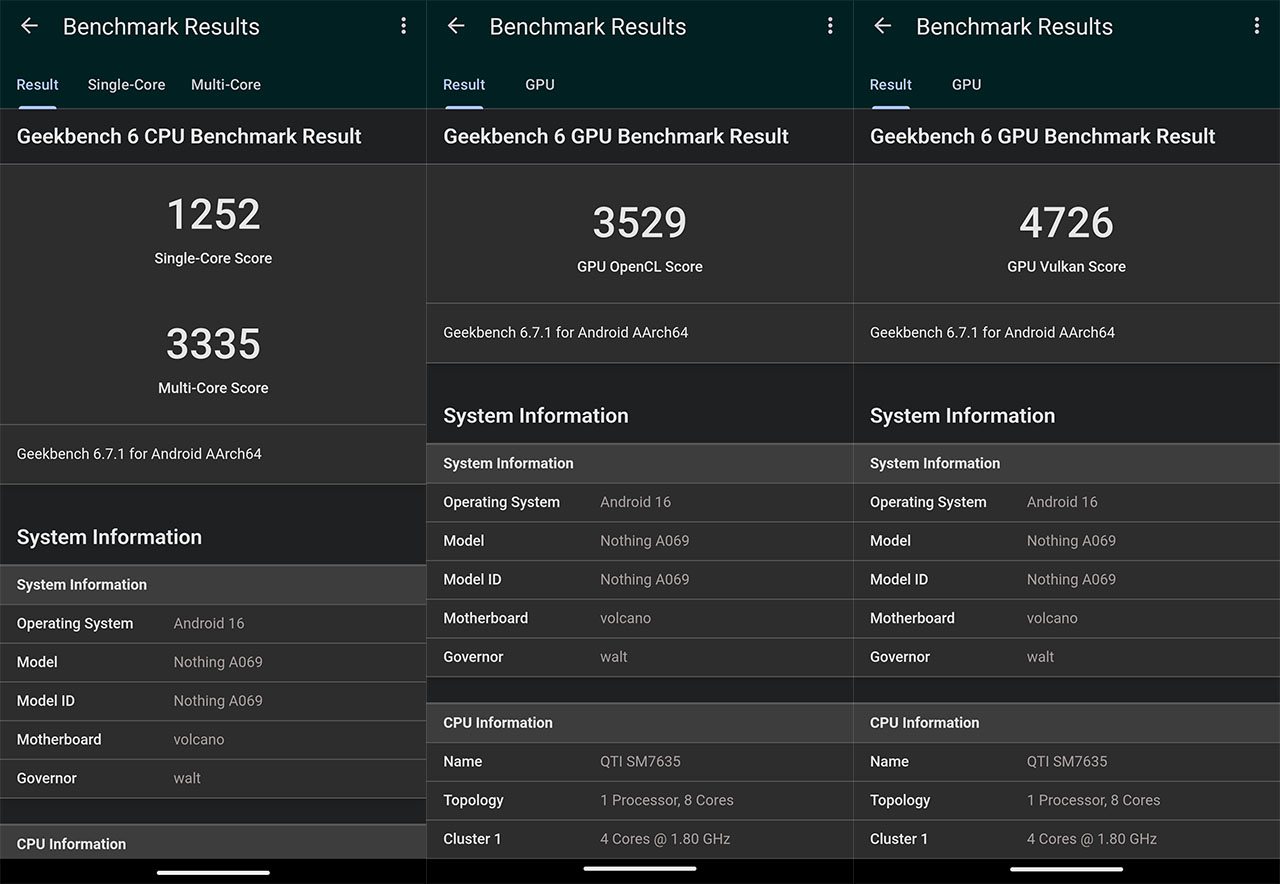Click the "Single-Core Score" label under 1252
Screen dimensions: 1280x884
coord(213,258)
